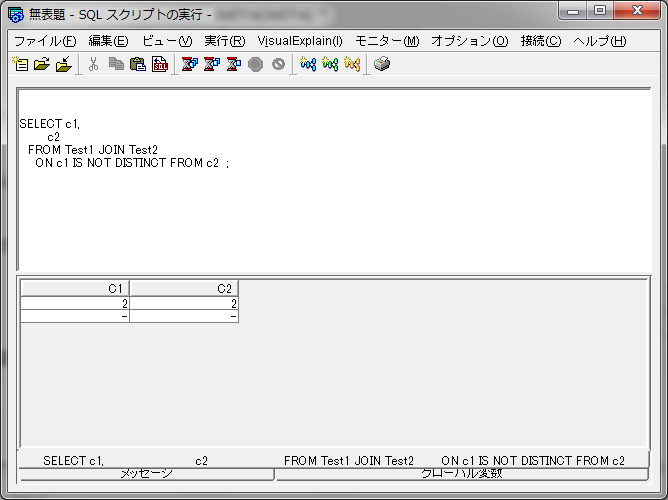Click the ON c1 IS NOT DISTINCT line in editor
Image resolution: width=668 pixels, height=500 pixels.
point(132,163)
